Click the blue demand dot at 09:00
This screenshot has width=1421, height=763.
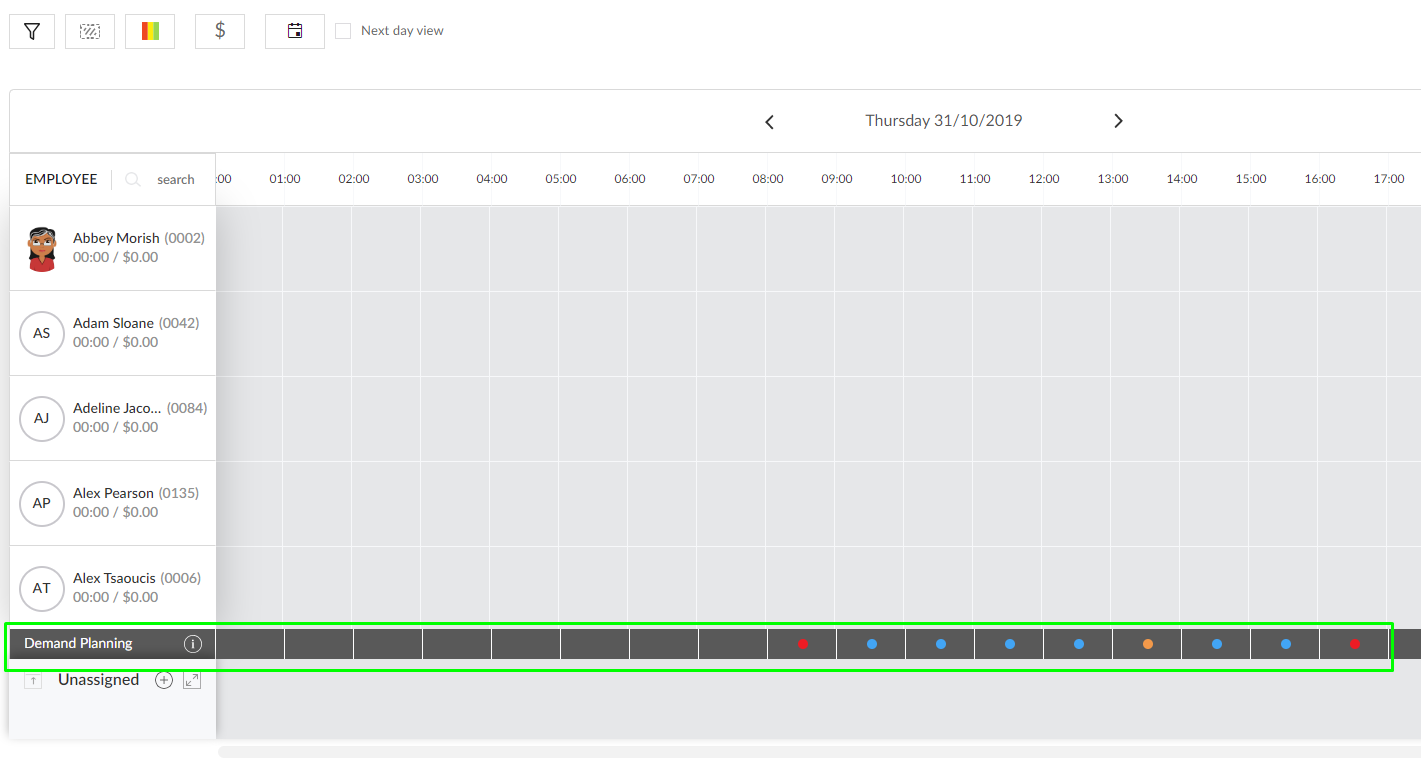872,644
